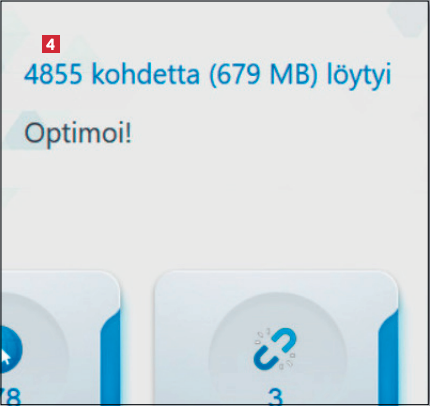Click the count 78 on left card

pos(11,397)
